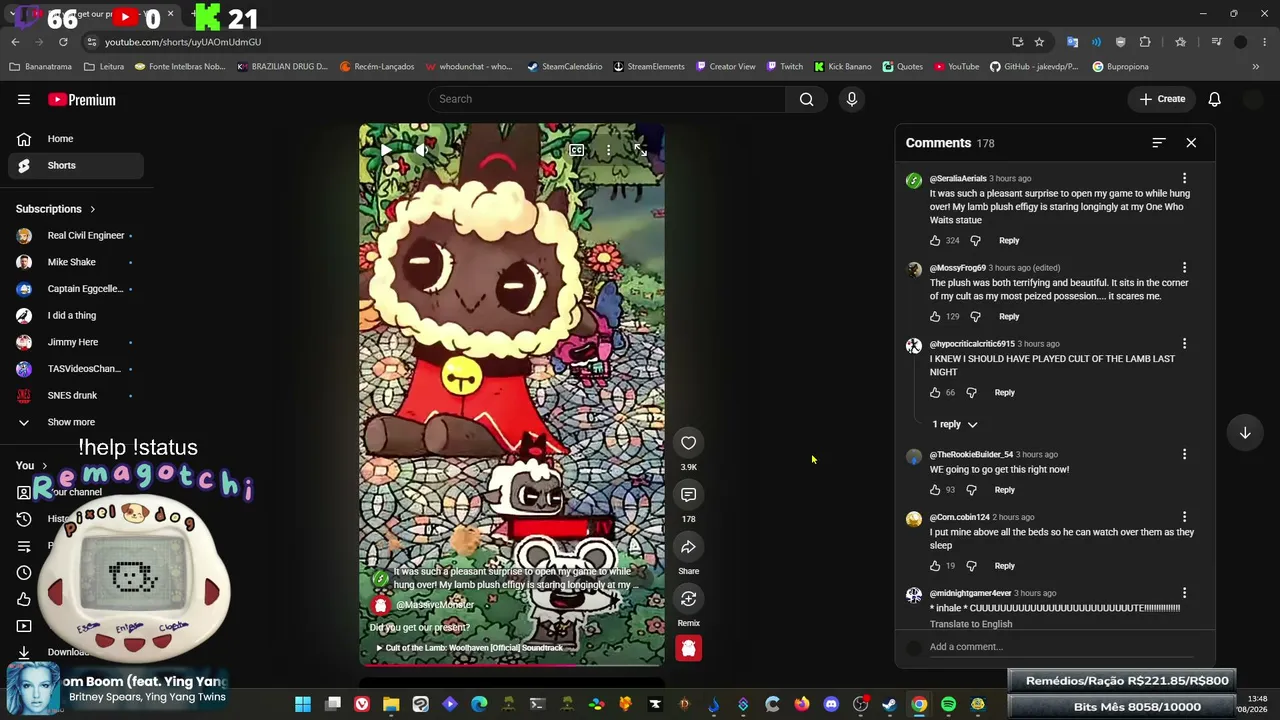Open the Creator View bookmark
This screenshot has width=1280, height=720.
725,67
